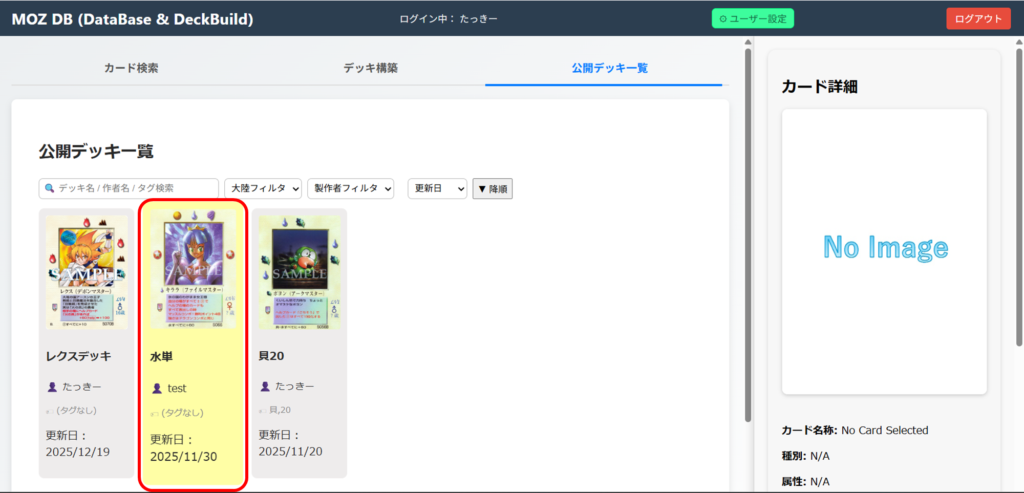
Task: Click the author icon on the 貝20 card
Action: point(264,386)
